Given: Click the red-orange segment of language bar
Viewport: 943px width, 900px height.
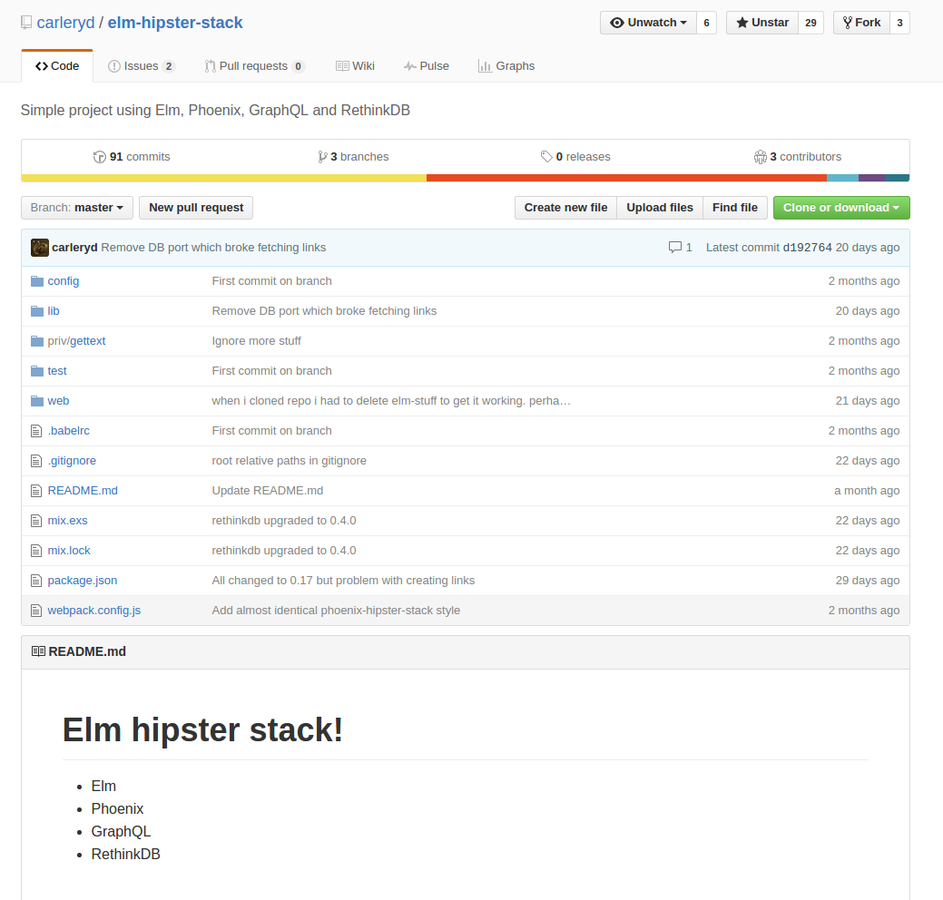Looking at the screenshot, I should tap(627, 178).
